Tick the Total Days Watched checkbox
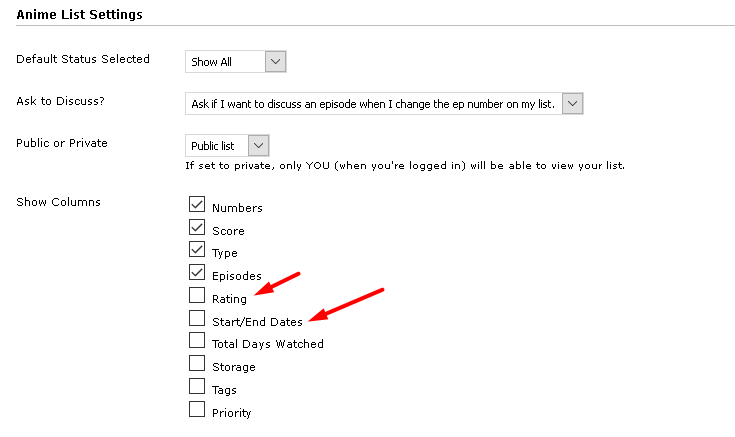Viewport: 735px width, 437px height. [197, 340]
